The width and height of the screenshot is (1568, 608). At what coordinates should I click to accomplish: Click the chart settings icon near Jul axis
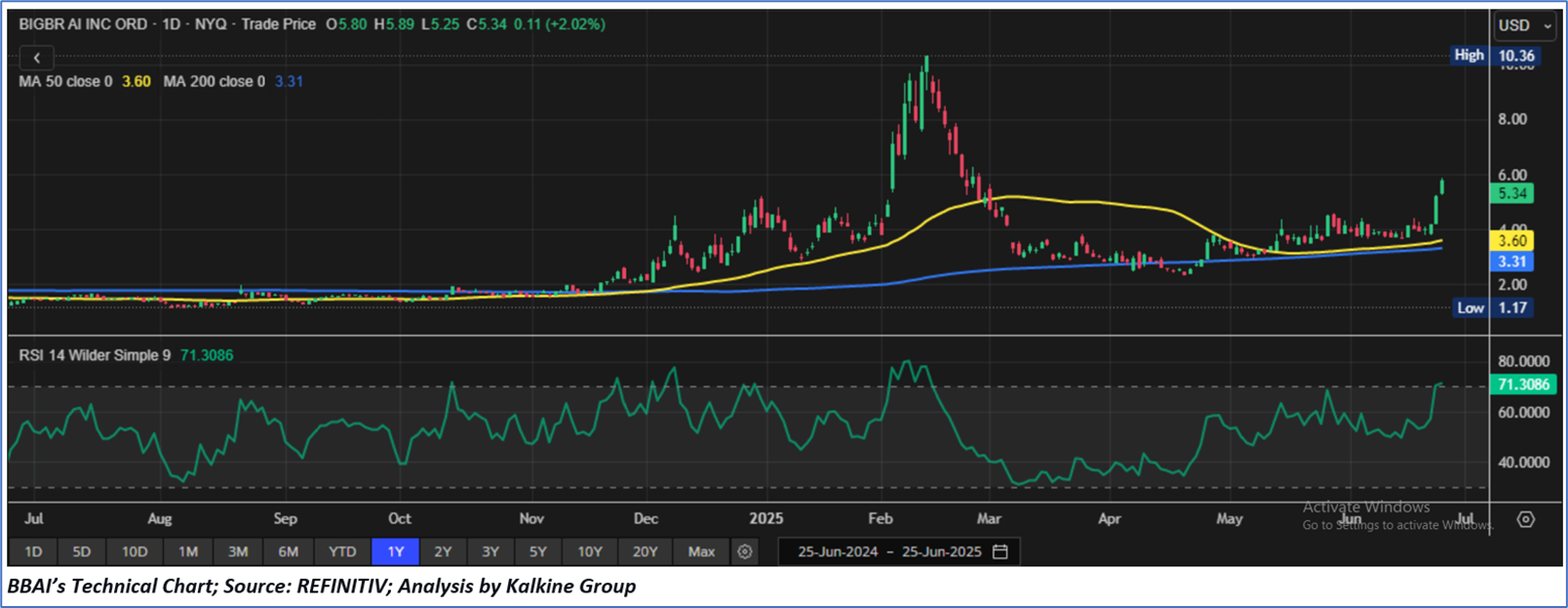1525,519
